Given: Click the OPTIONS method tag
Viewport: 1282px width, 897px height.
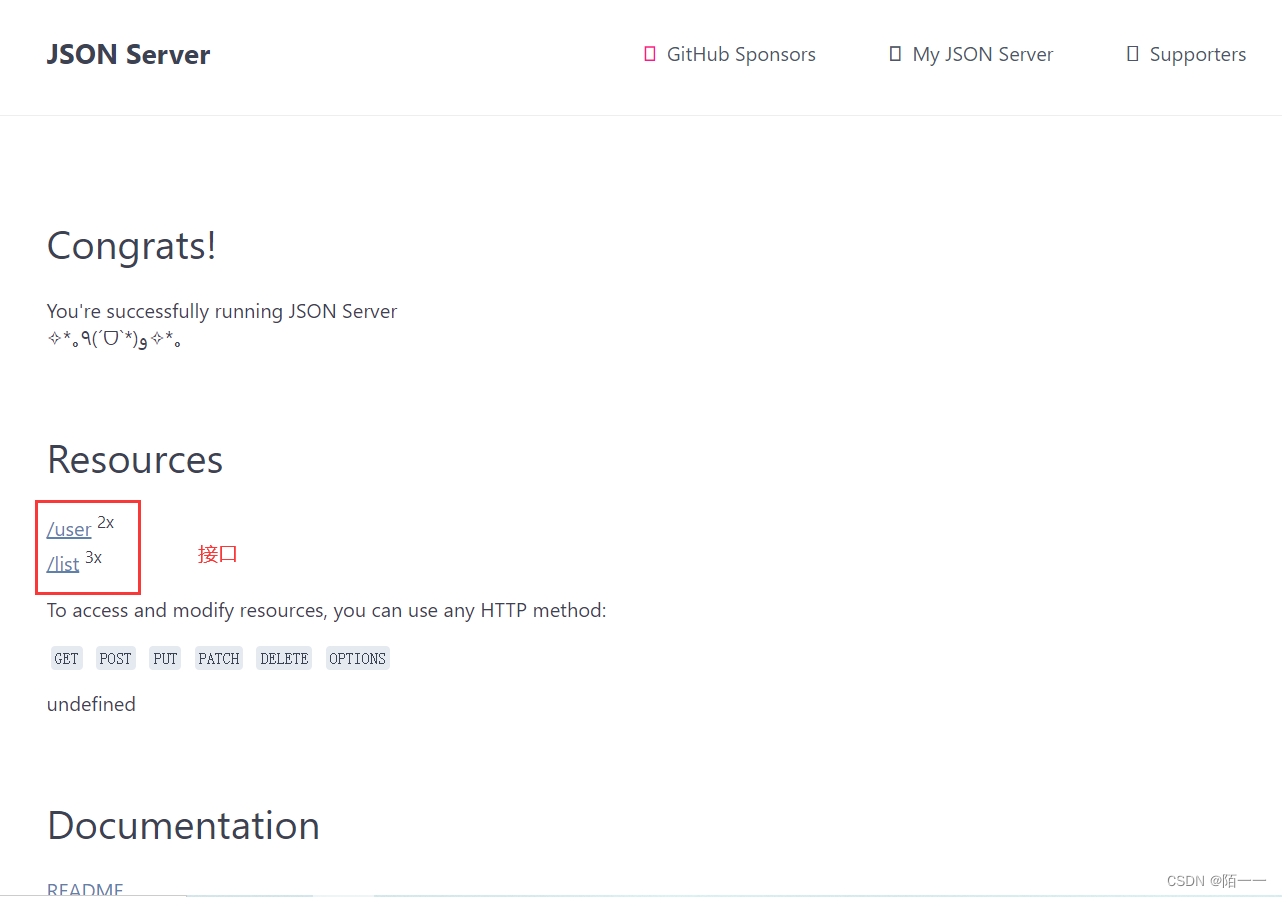Looking at the screenshot, I should point(357,658).
